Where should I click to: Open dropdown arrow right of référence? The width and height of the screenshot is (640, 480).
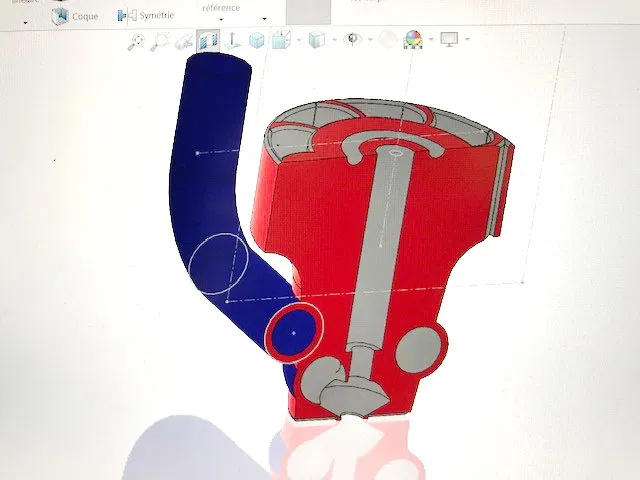click(264, 19)
